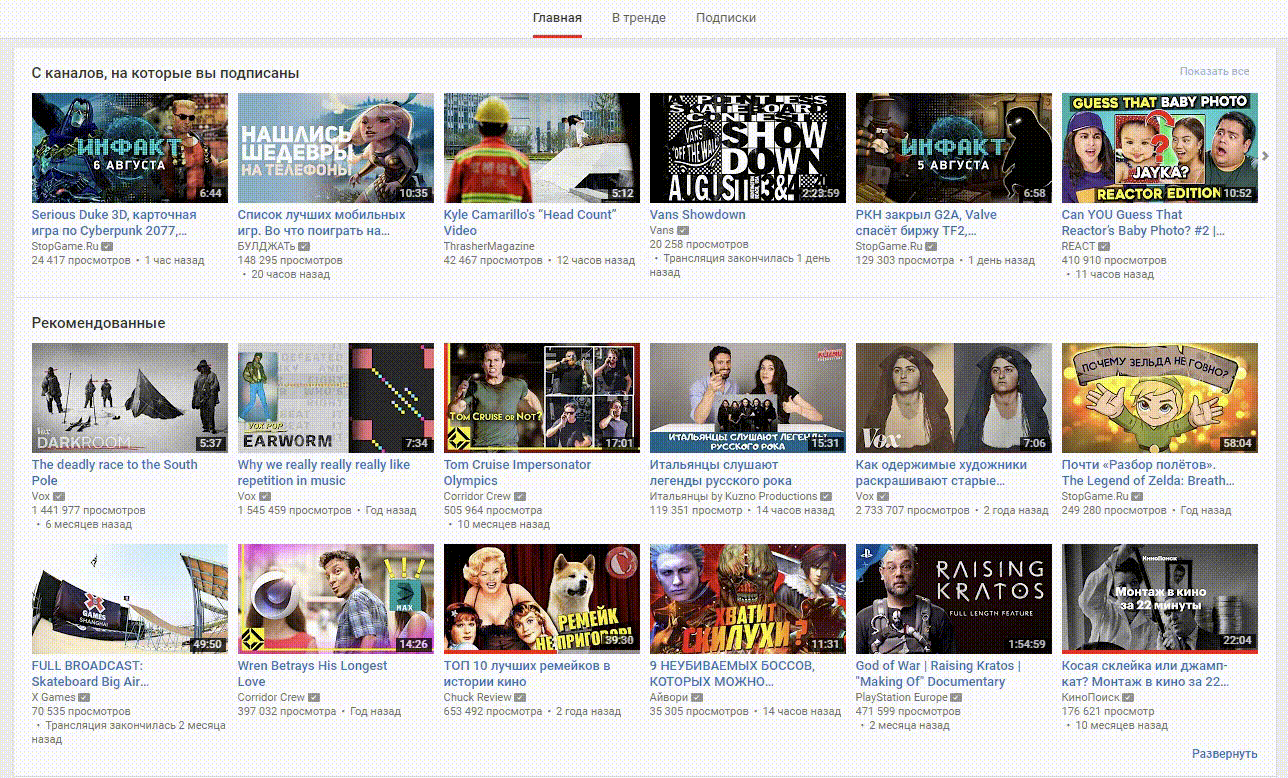Switch to the Главная tab
The height and width of the screenshot is (778, 1288).
[x=557, y=18]
